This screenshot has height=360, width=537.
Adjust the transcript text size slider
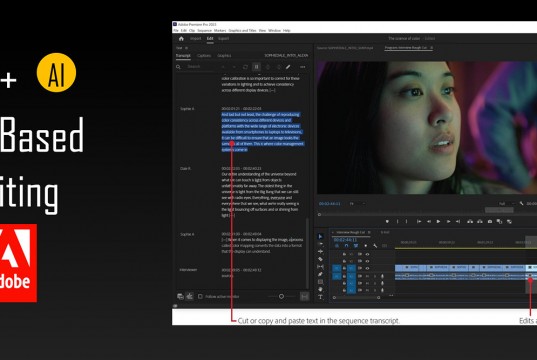point(282,296)
